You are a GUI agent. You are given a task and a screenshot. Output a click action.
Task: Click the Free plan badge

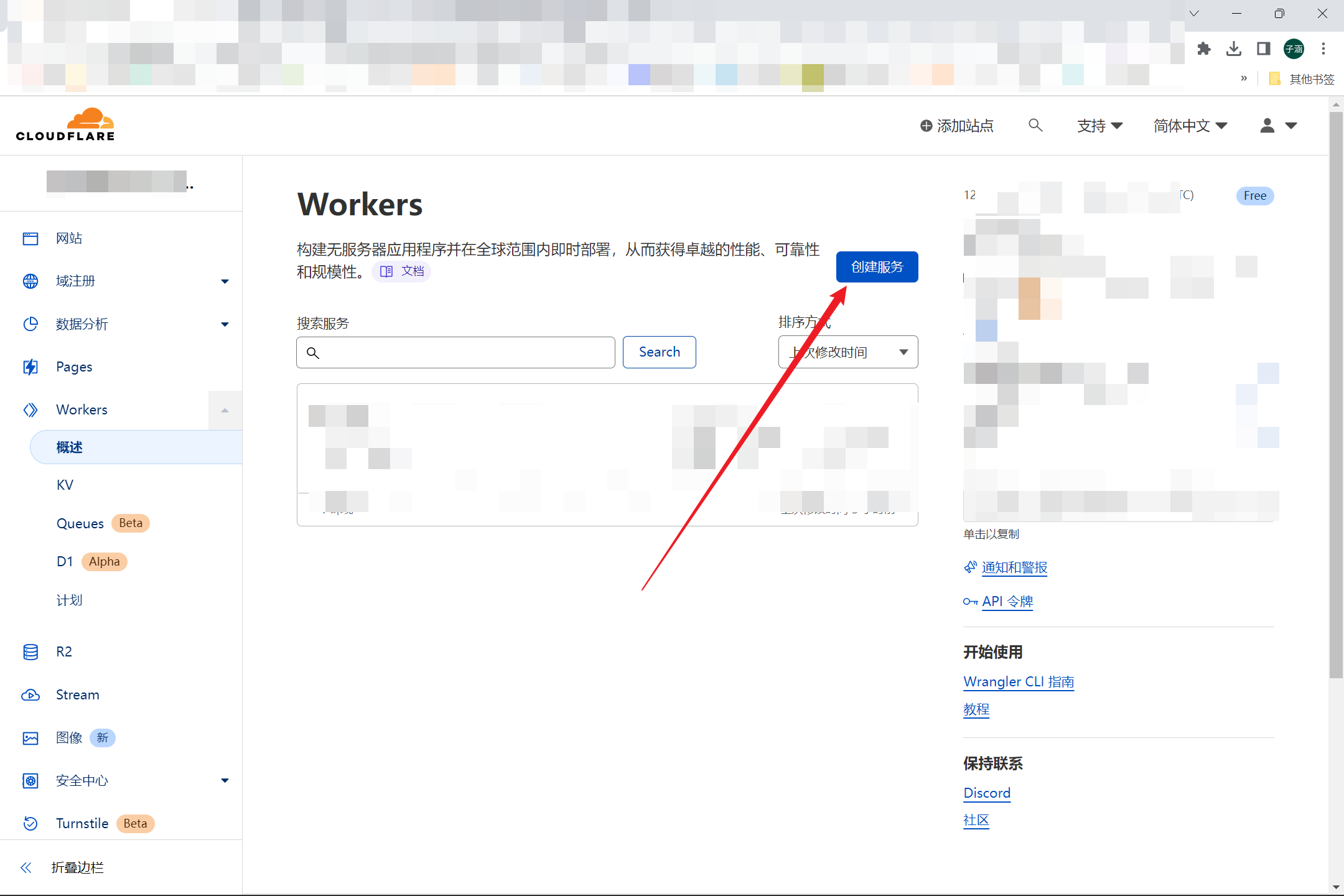(x=1255, y=196)
